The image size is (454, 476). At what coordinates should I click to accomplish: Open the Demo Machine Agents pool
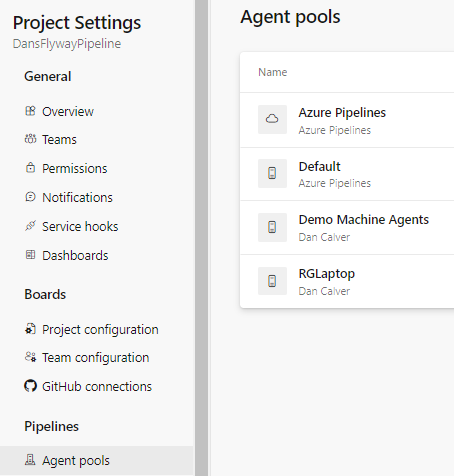tap(347, 228)
